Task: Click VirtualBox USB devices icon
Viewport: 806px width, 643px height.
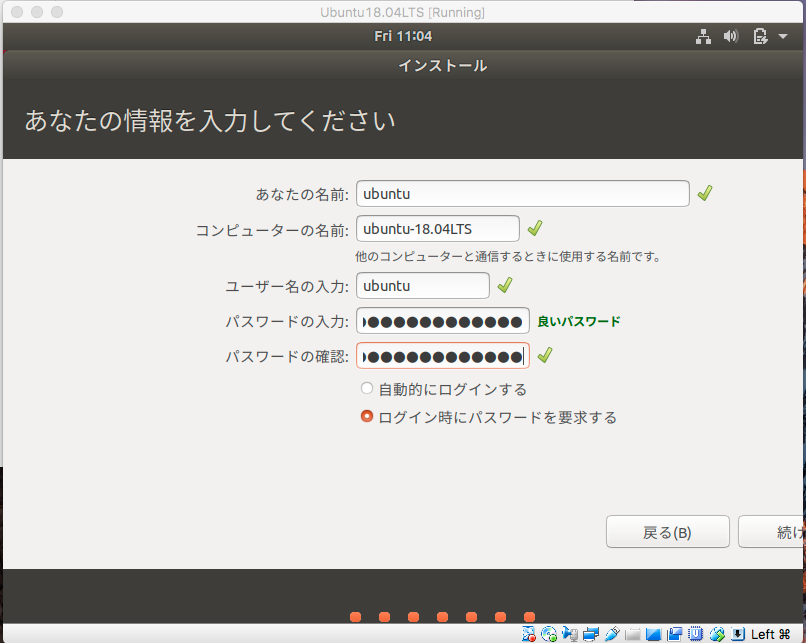Action: click(x=612, y=634)
